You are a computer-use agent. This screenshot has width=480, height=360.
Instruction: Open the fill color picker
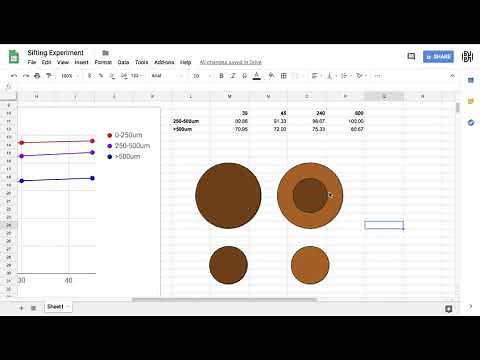[x=271, y=76]
